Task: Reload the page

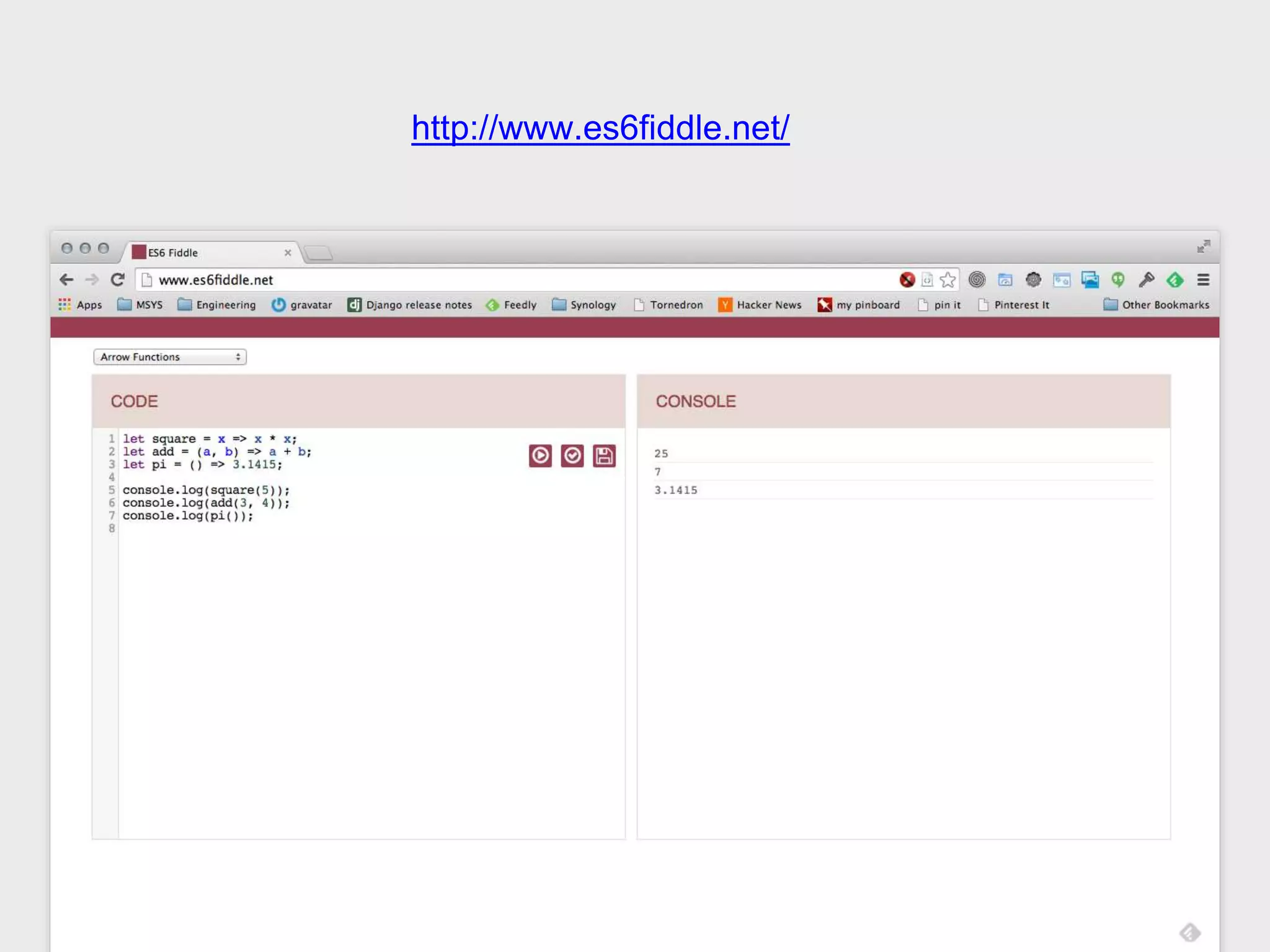Action: [117, 280]
